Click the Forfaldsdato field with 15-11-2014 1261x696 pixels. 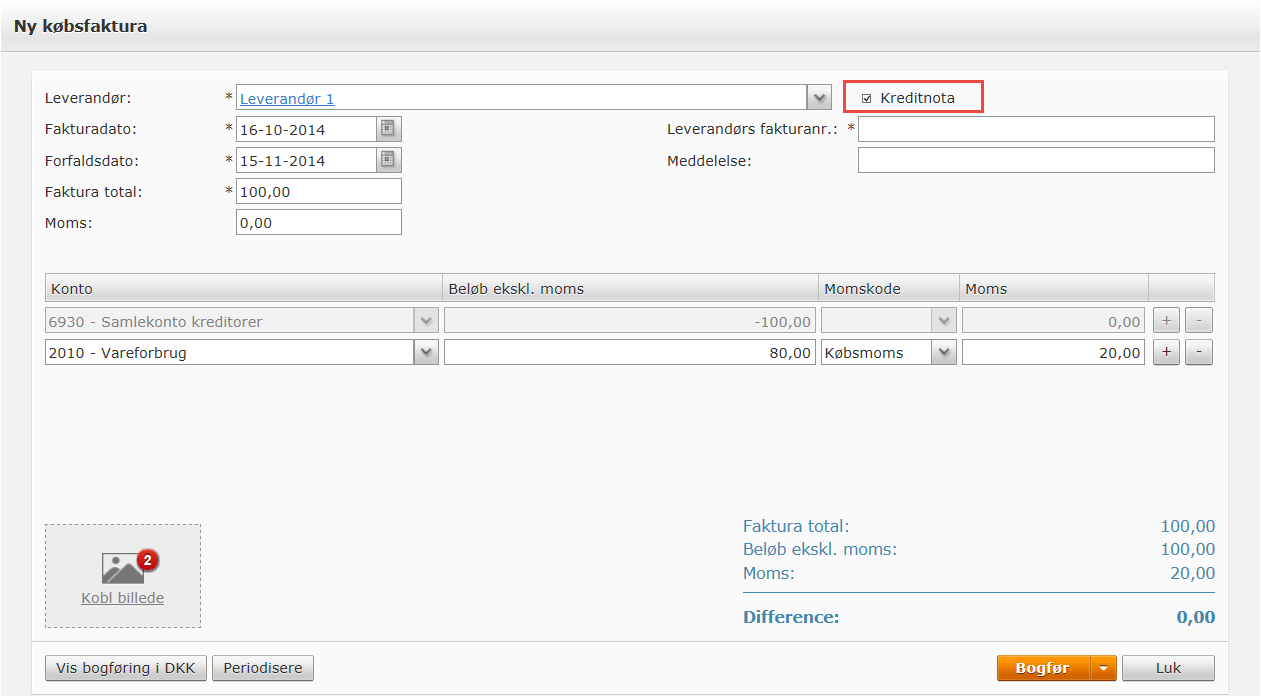coord(306,160)
